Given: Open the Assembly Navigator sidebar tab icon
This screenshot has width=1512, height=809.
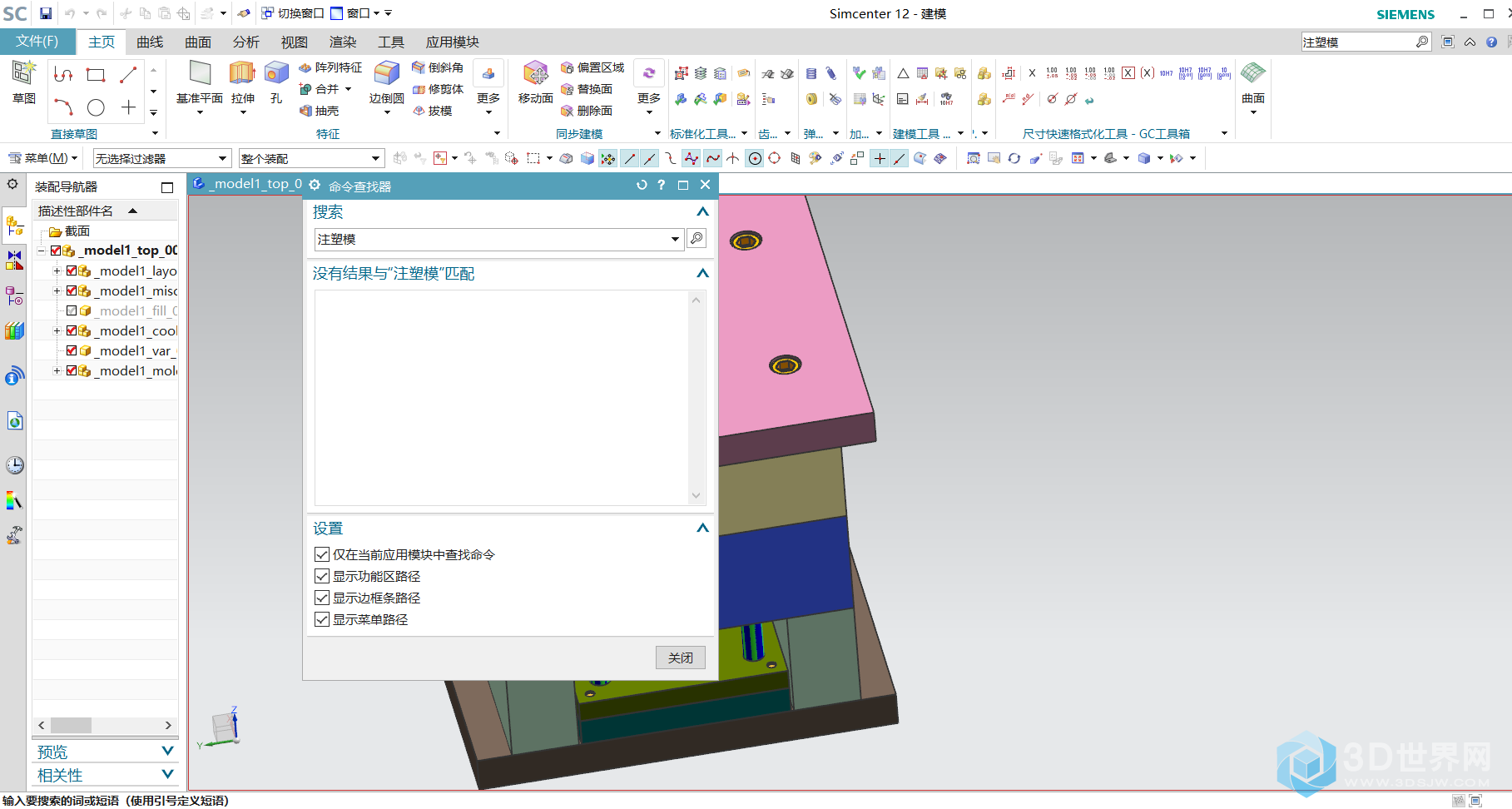Looking at the screenshot, I should click(15, 225).
